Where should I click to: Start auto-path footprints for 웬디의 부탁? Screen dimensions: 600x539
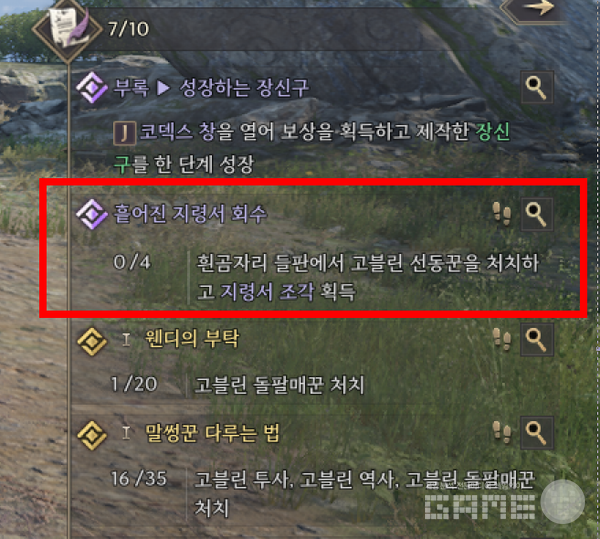(x=502, y=339)
